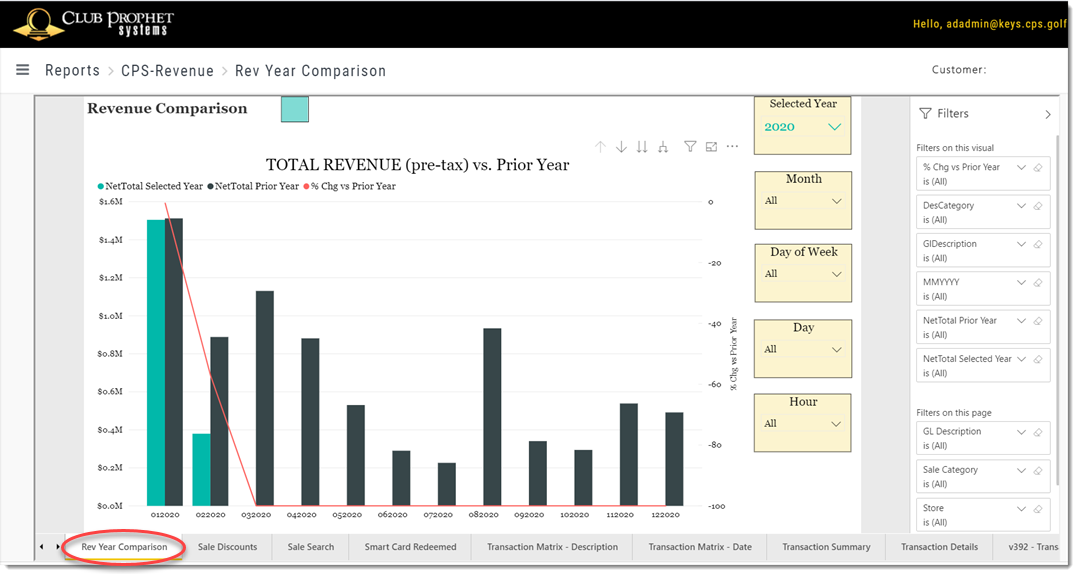This screenshot has height=574, width=1077.
Task: Click the Reports breadcrumb link
Action: pyautogui.click(x=72, y=71)
